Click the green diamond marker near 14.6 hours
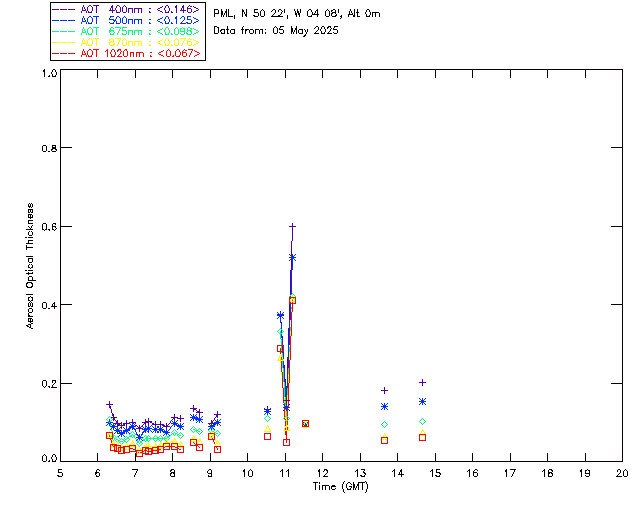This screenshot has width=640, height=512. click(x=422, y=421)
